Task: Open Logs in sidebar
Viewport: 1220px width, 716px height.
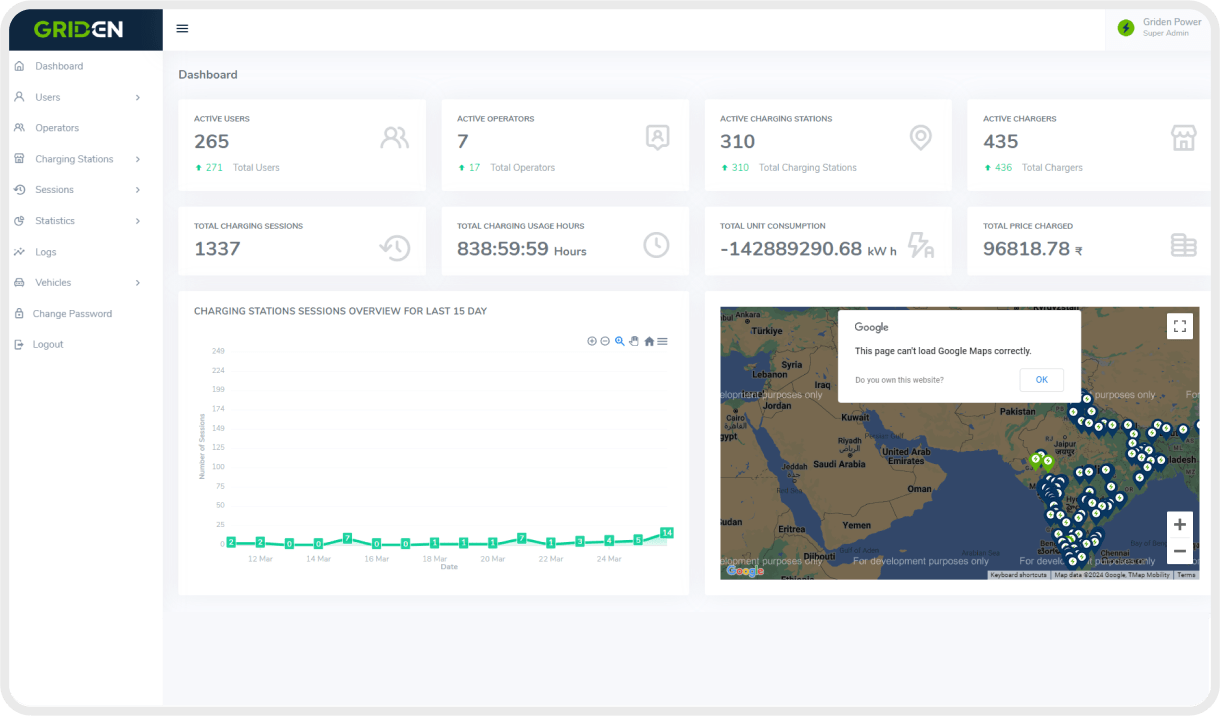Action: (x=46, y=252)
